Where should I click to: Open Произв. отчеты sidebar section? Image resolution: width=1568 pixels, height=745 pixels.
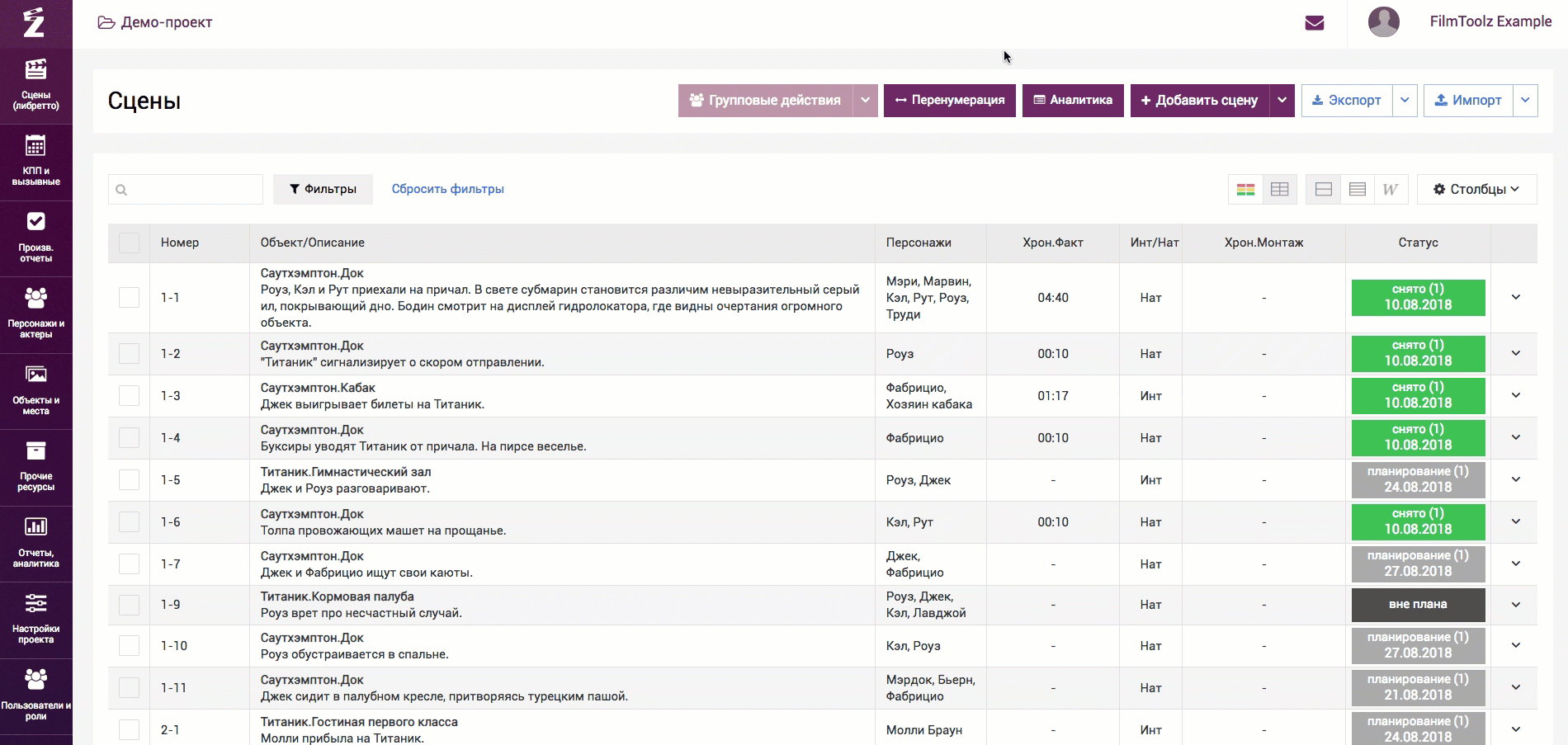point(35,238)
